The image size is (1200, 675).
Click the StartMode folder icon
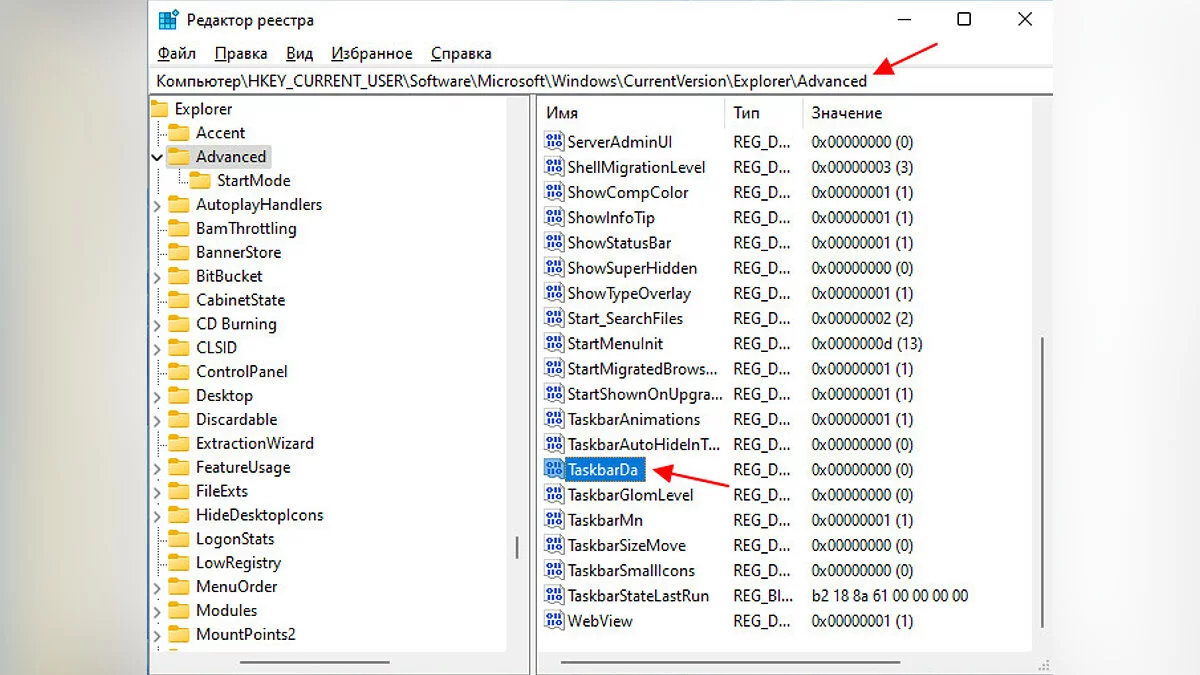coord(200,181)
